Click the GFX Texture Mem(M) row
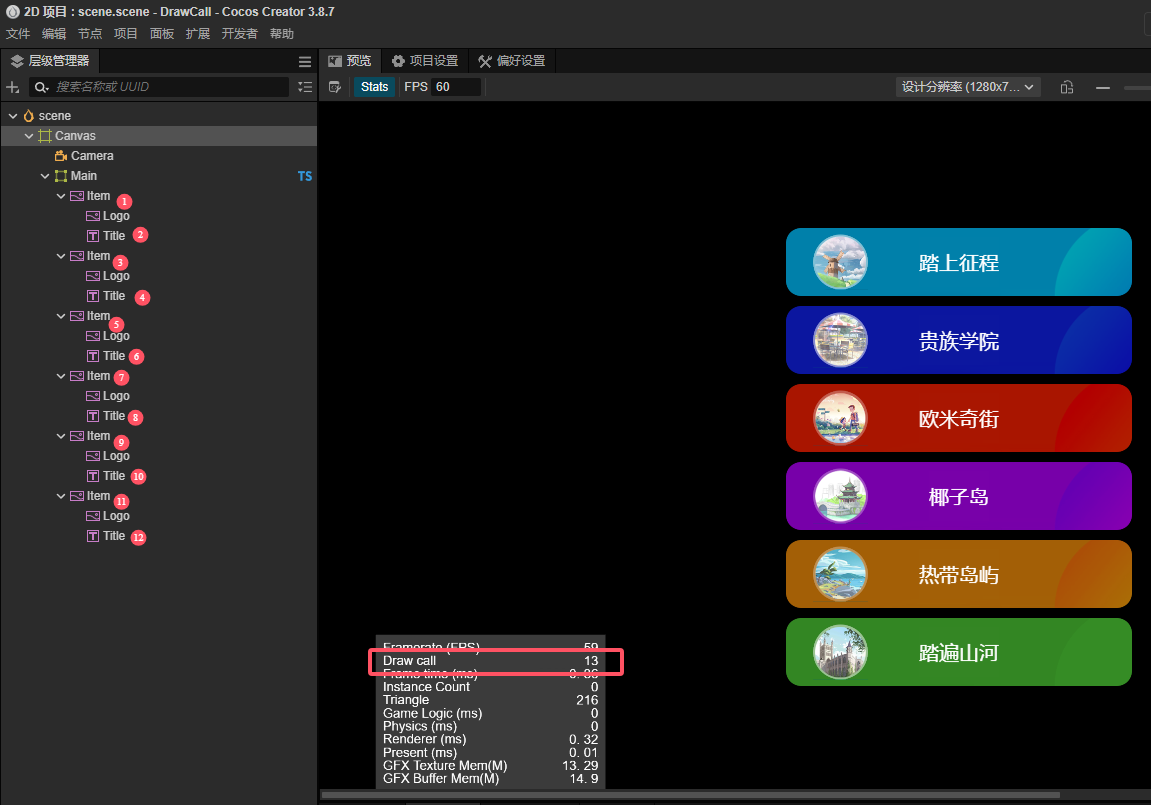1151x805 pixels. tap(490, 765)
